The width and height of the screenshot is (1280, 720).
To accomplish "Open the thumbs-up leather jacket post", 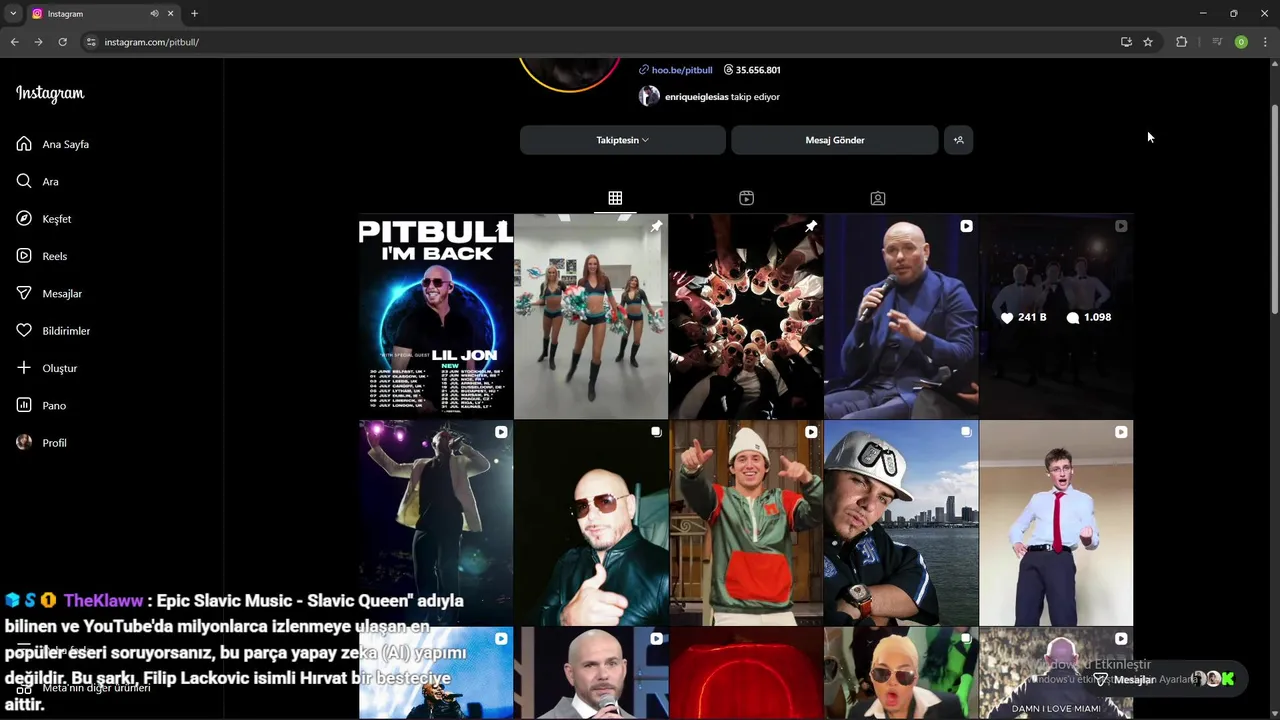I will pos(591,523).
